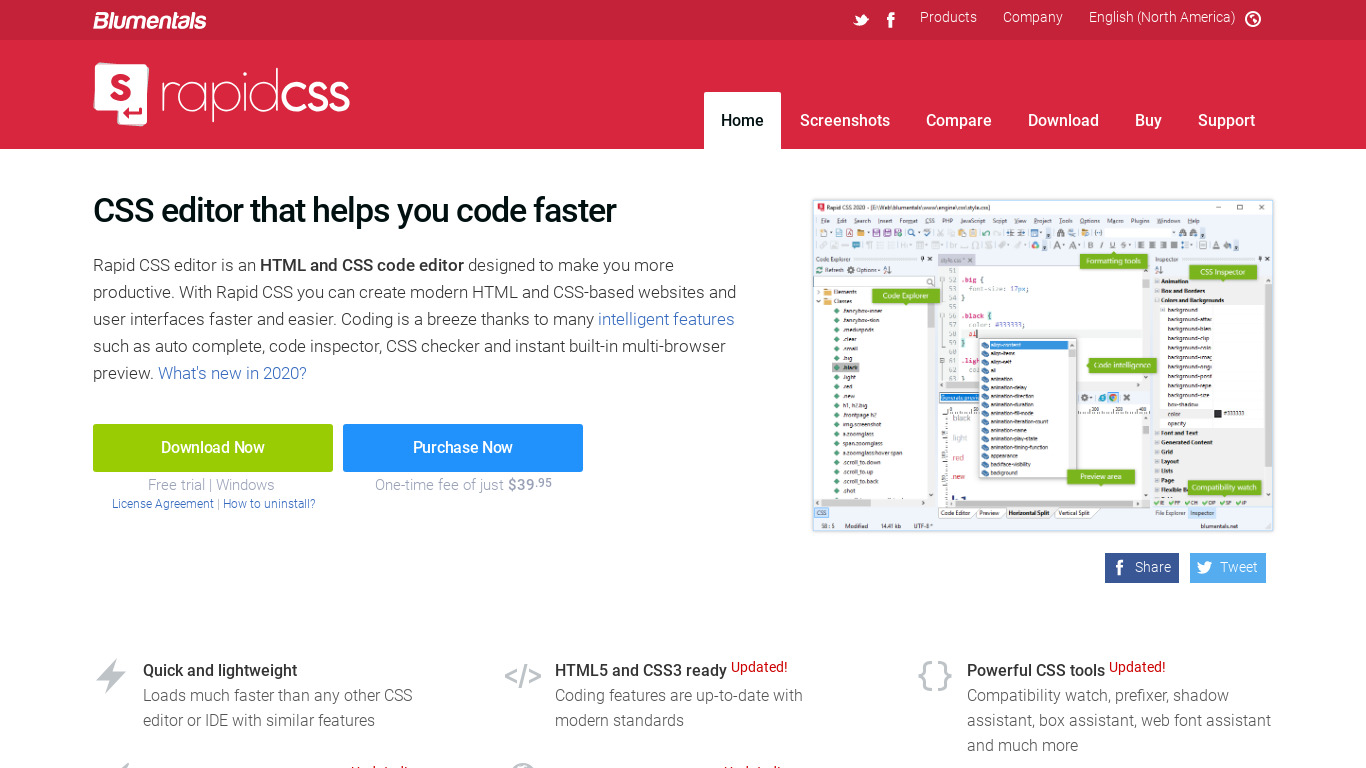Follow the intelligent features link
The width and height of the screenshot is (1366, 768).
pos(666,319)
